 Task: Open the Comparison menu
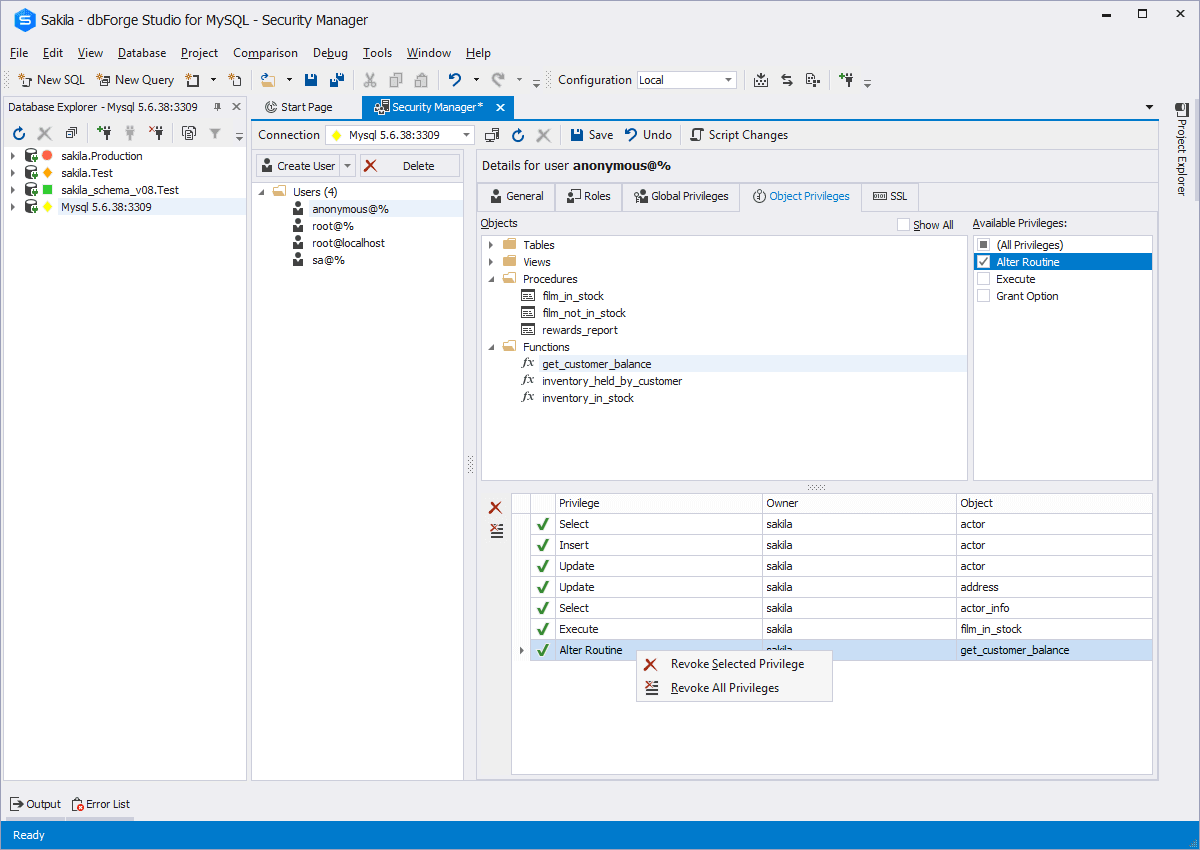[265, 53]
